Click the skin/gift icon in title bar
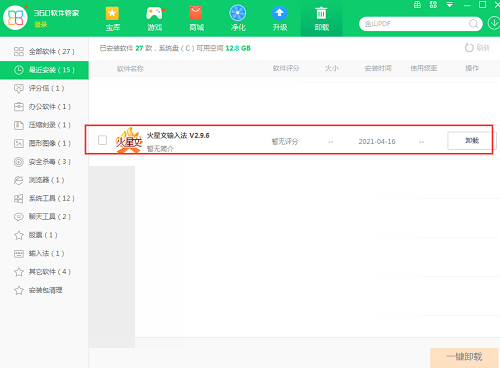Screen dimensions: 500x368 click(417, 5)
